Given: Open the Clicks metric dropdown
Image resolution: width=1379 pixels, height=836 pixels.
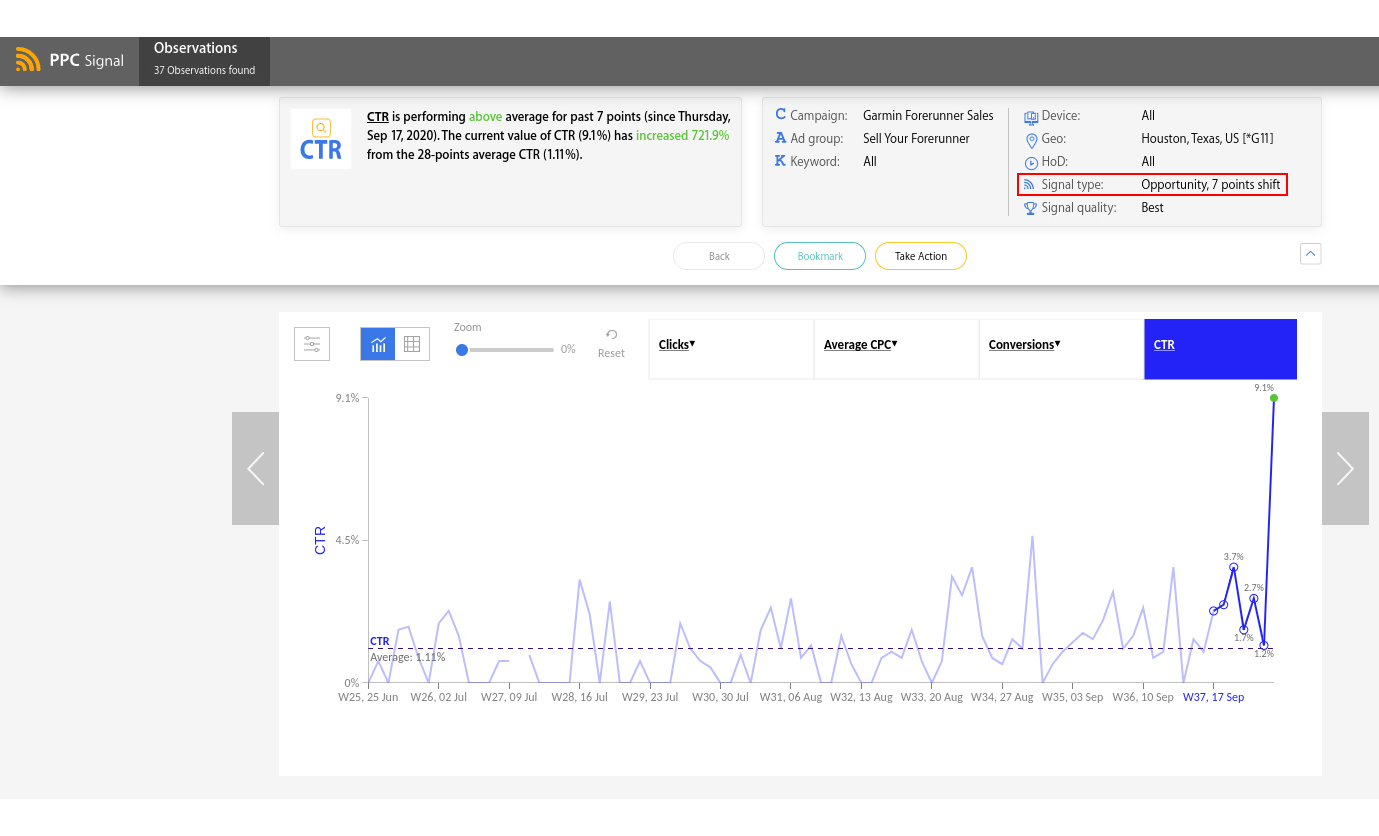Looking at the screenshot, I should click(x=677, y=344).
